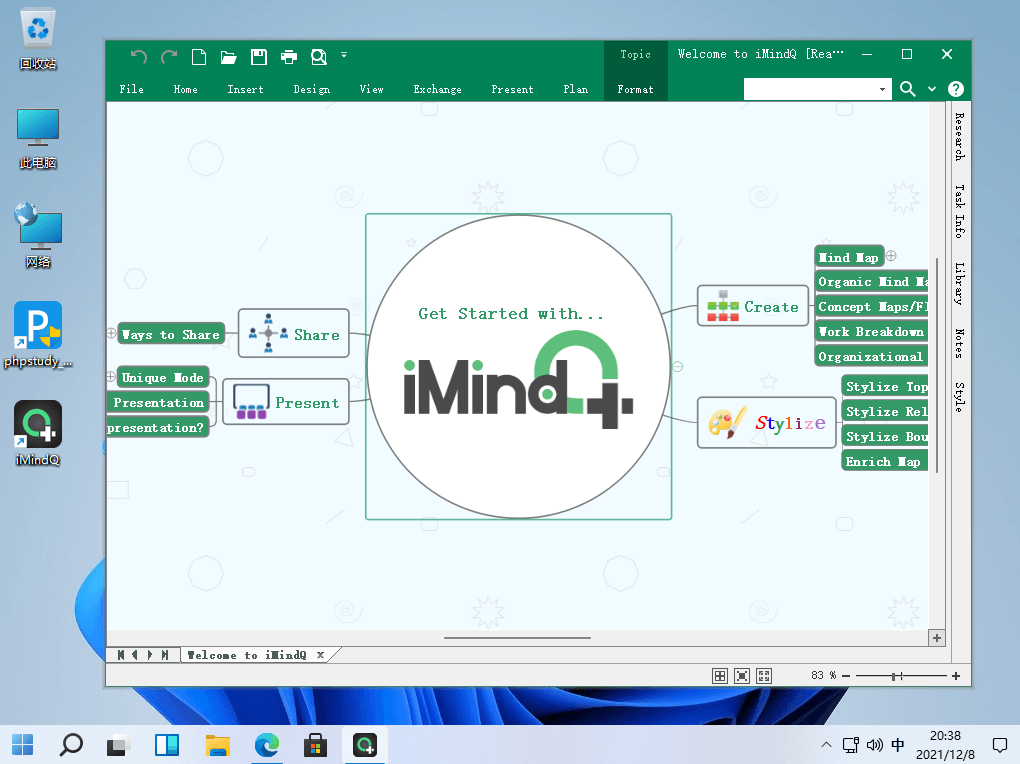
Task: Select the Format tab under Topic
Action: tap(636, 89)
